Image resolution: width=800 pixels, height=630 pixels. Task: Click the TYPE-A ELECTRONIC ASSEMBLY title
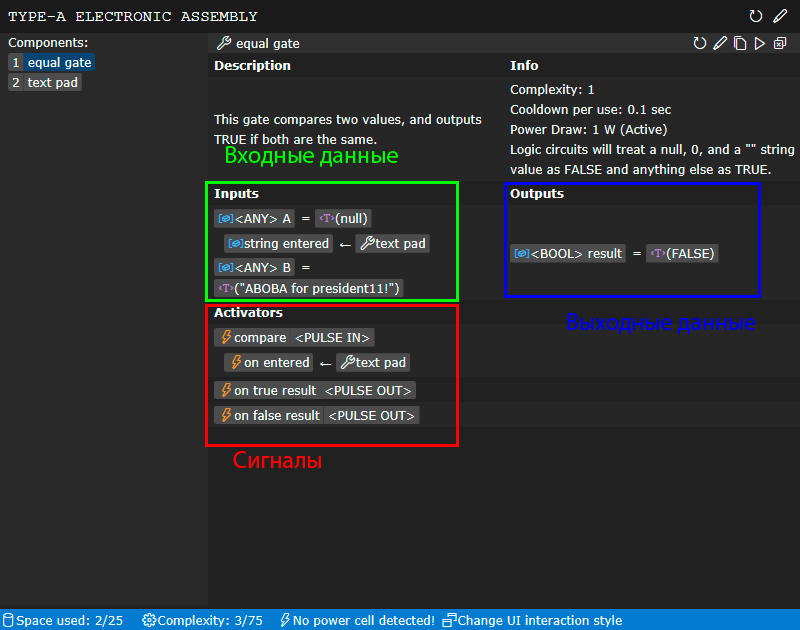tap(133, 16)
